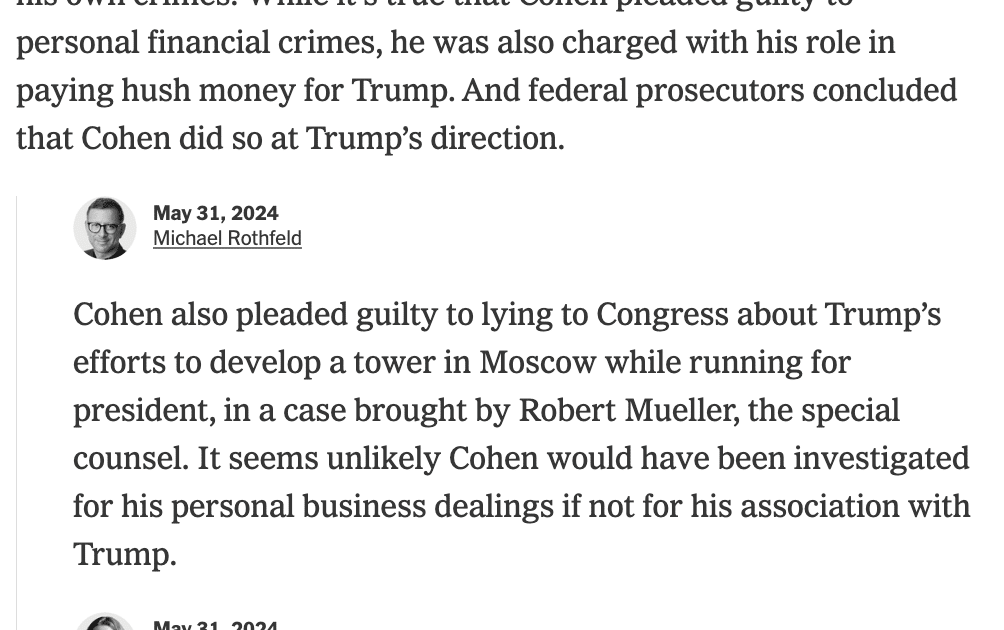1004x630 pixels.
Task: Click the final word "Trump." of the reply
Action: click(x=125, y=554)
